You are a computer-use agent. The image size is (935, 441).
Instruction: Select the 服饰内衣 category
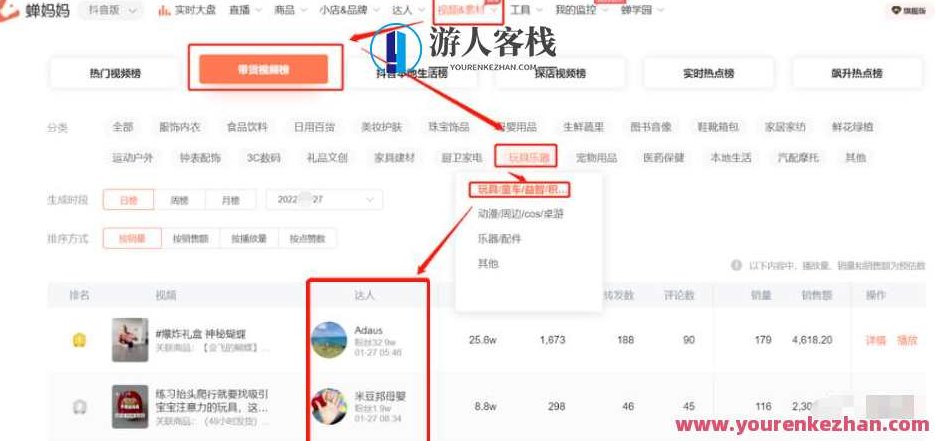click(x=179, y=127)
